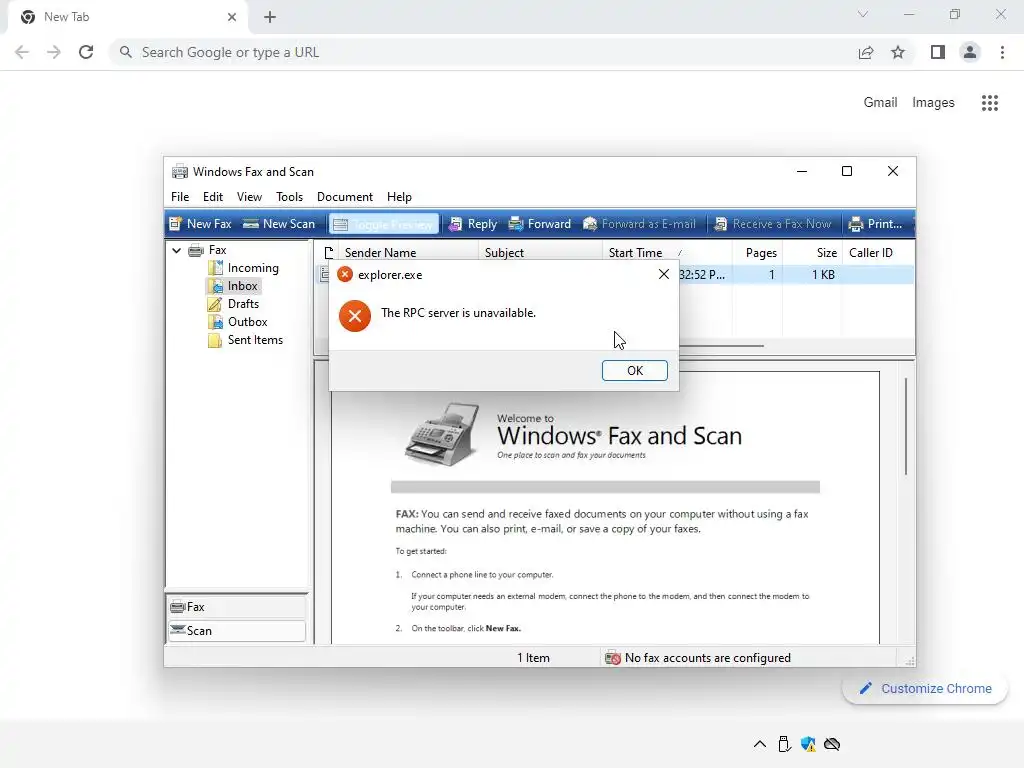The width and height of the screenshot is (1024, 768).
Task: Reload the Chrome page
Action: (x=86, y=52)
